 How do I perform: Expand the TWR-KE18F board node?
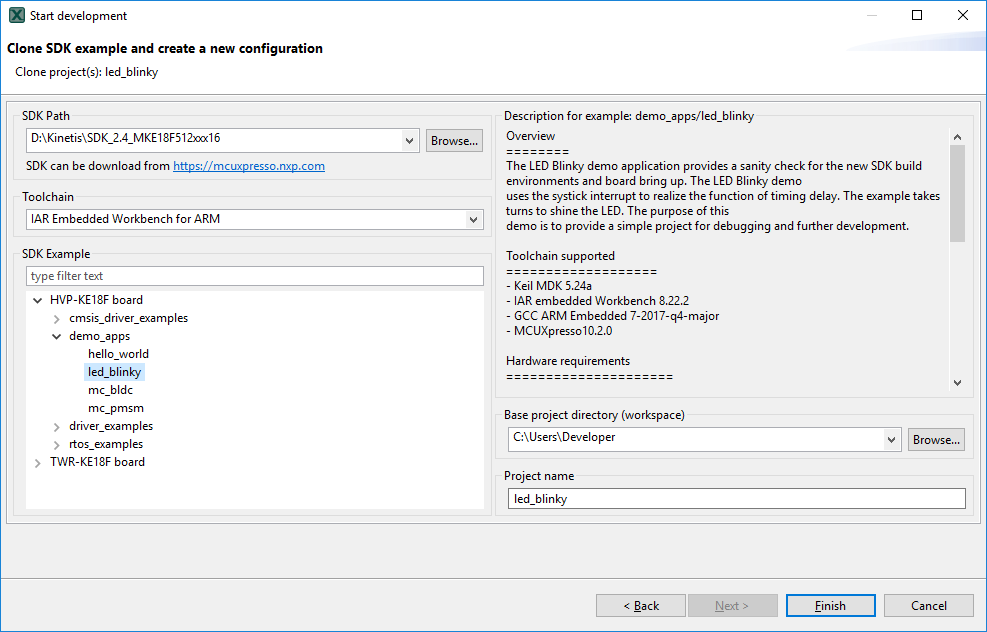point(38,462)
